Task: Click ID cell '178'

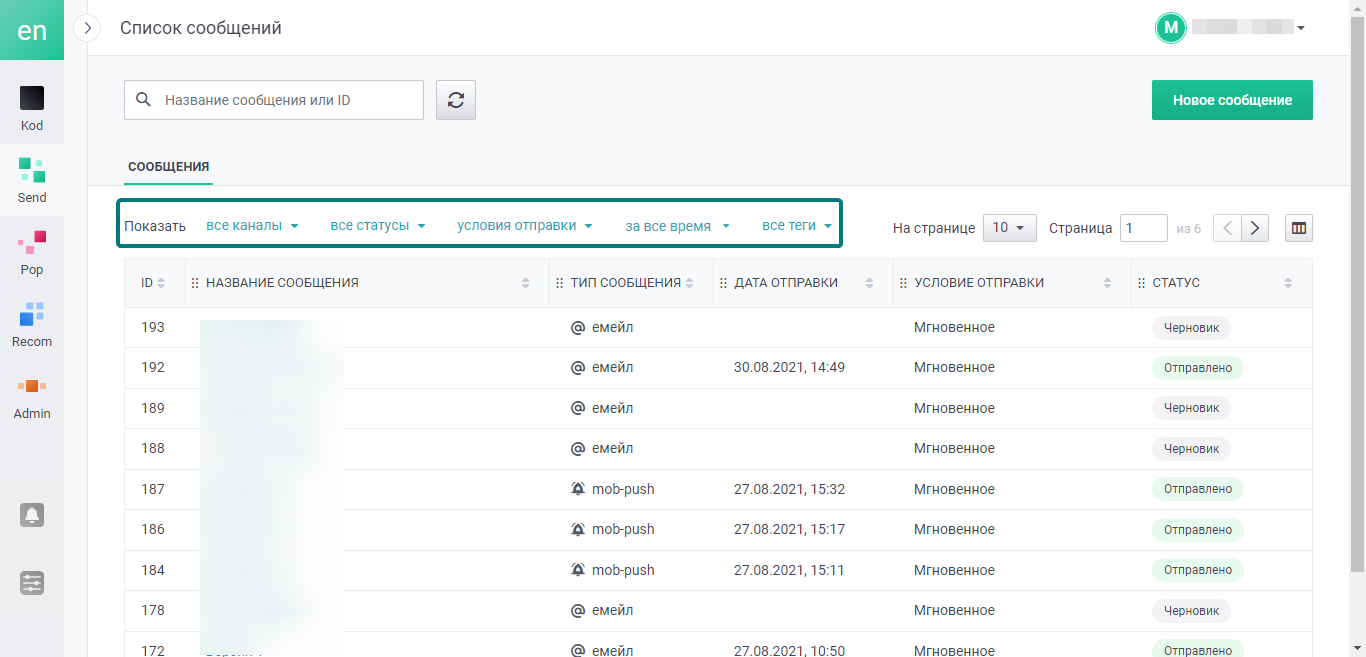Action: [x=153, y=610]
